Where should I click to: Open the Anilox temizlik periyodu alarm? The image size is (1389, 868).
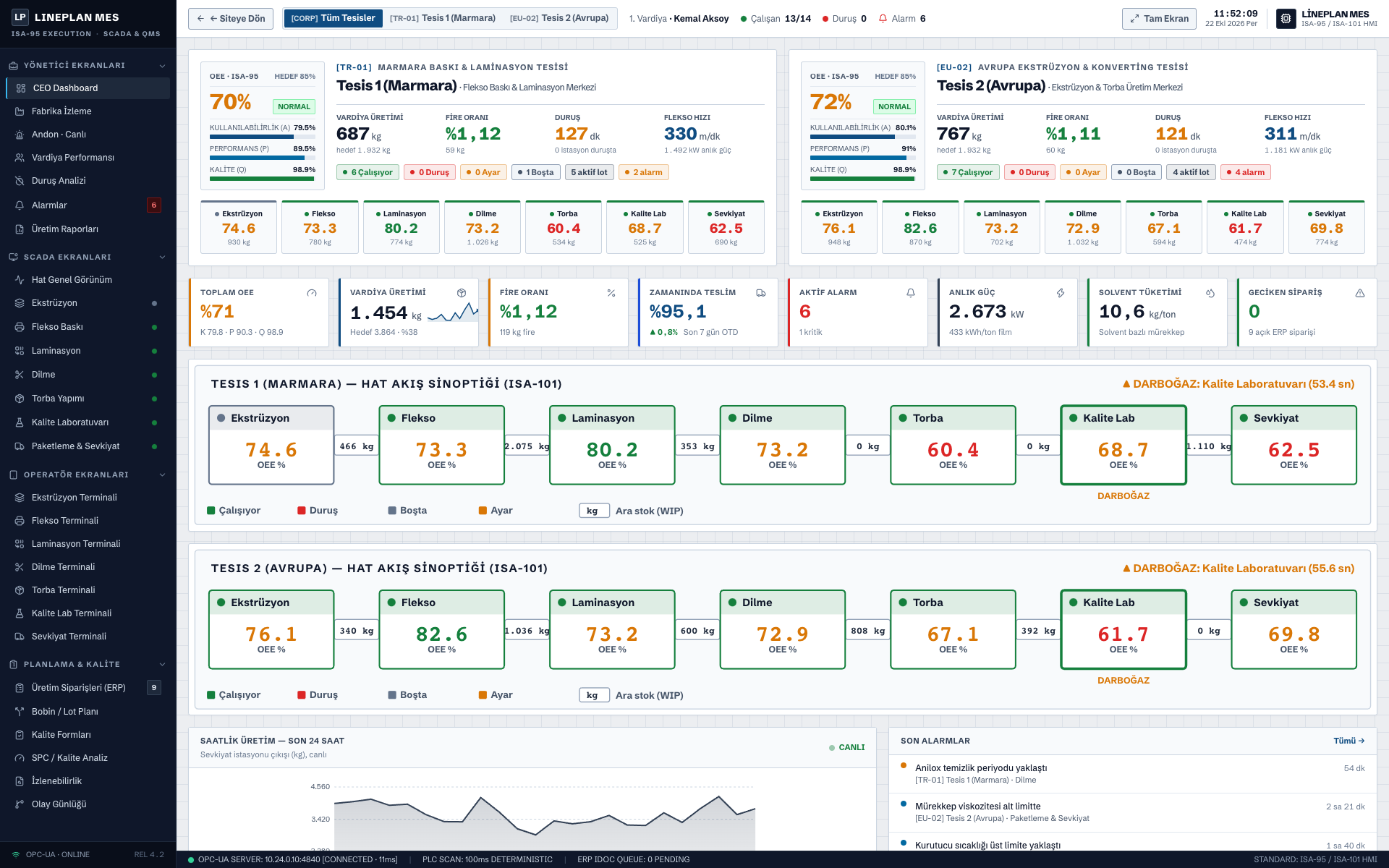coord(1132,774)
